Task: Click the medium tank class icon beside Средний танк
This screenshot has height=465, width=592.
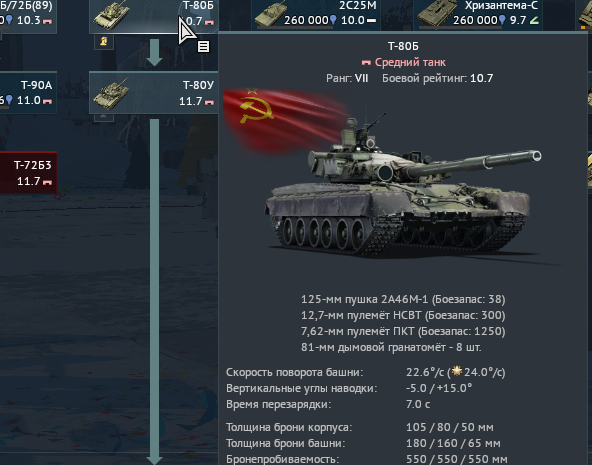Action: 366,63
